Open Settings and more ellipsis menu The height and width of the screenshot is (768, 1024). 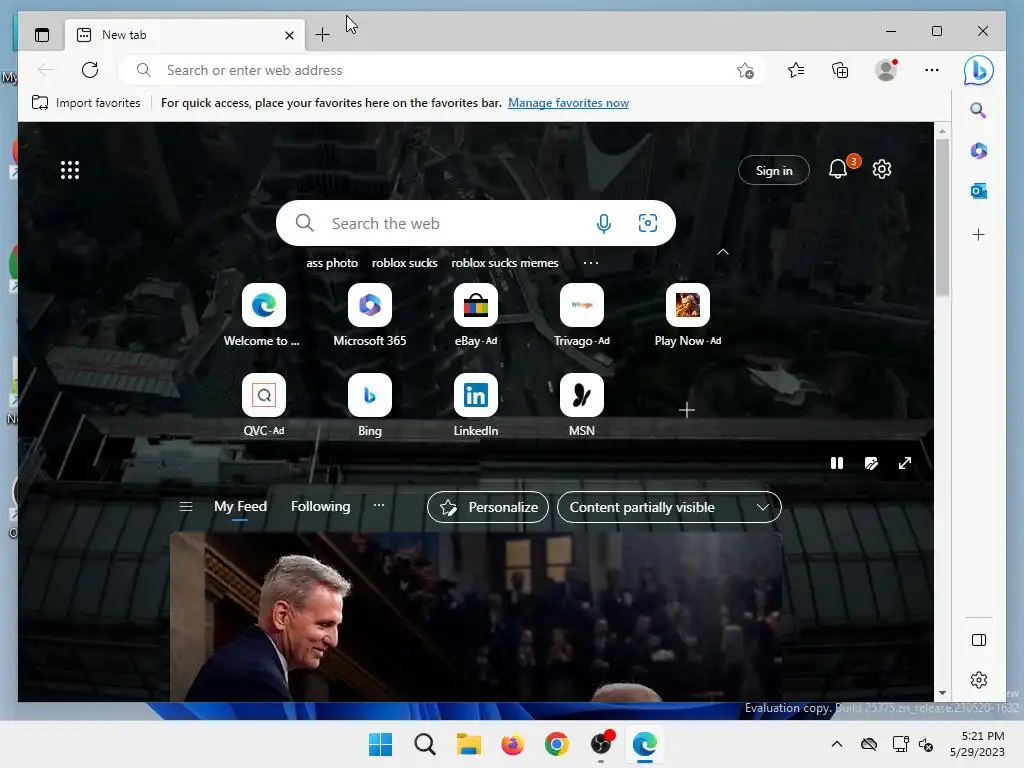coord(932,70)
